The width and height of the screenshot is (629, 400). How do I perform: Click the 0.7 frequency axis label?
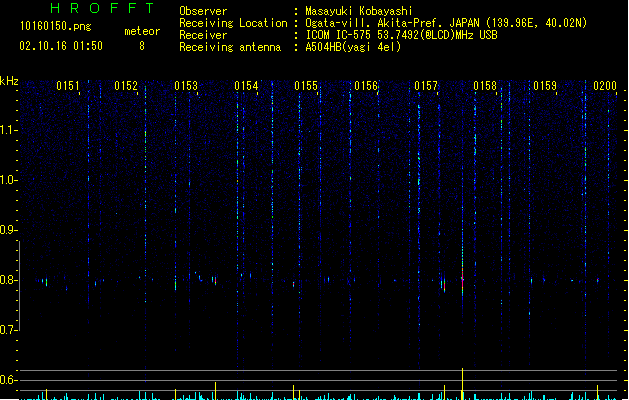tap(8, 330)
